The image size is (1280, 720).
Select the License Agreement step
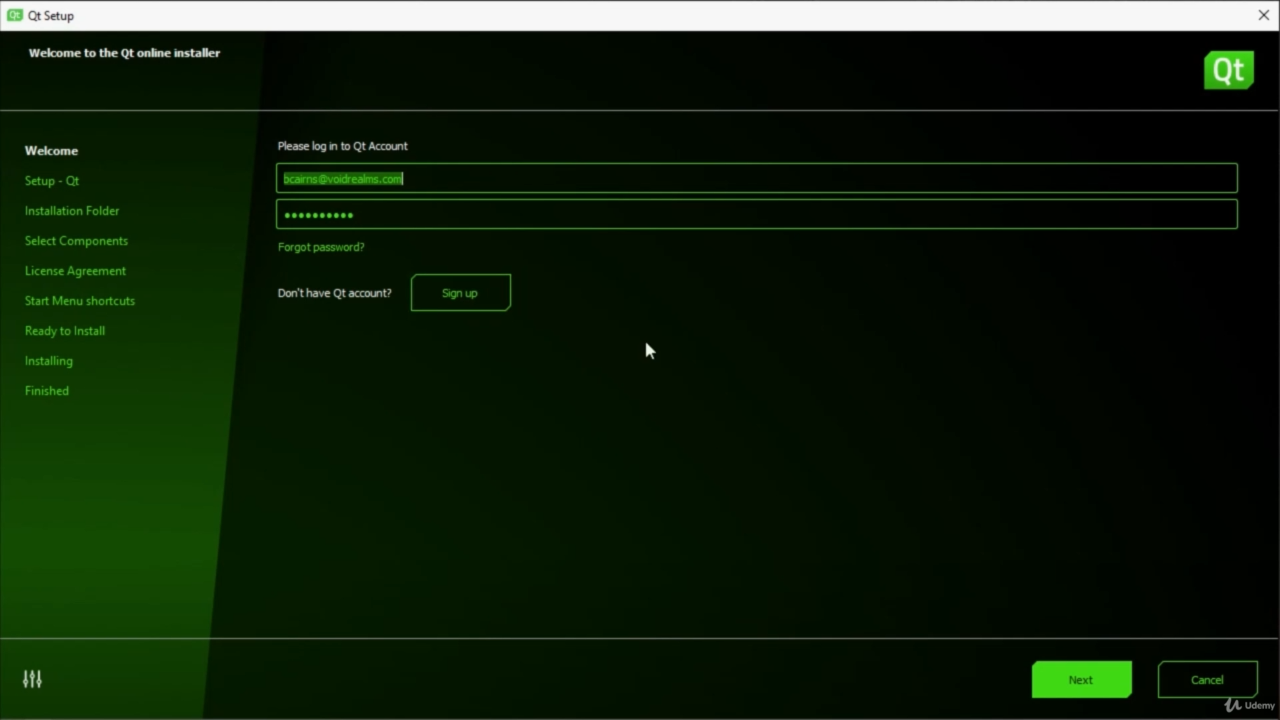(75, 271)
